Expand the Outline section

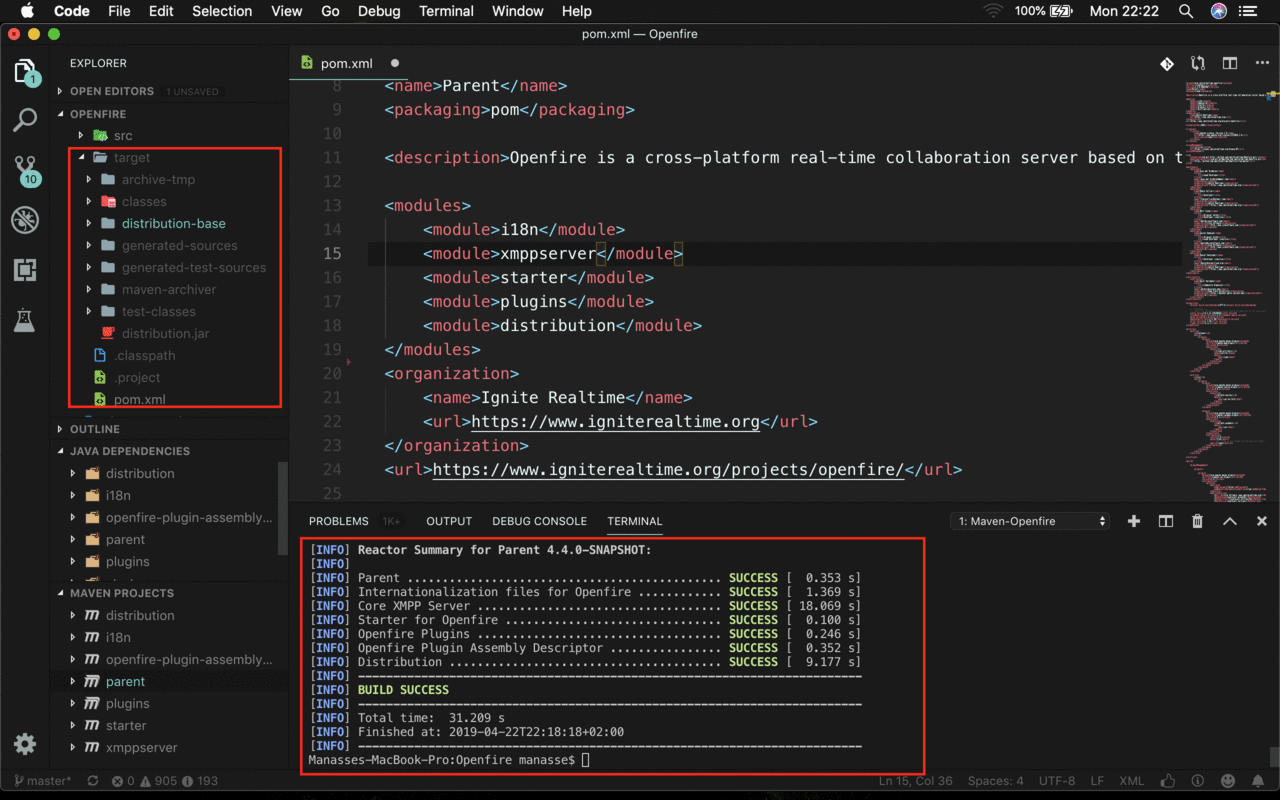click(x=94, y=429)
